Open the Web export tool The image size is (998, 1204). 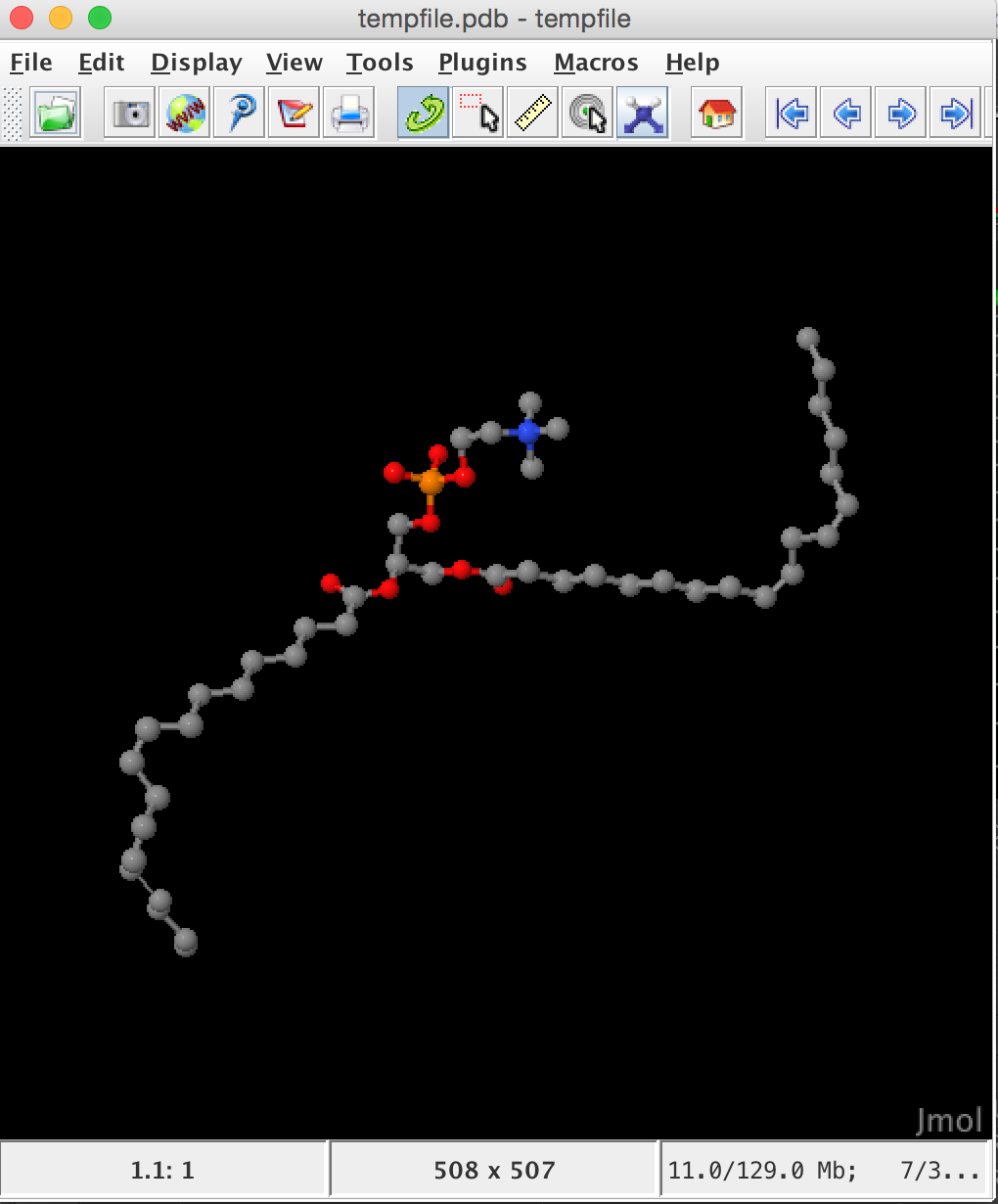point(185,112)
